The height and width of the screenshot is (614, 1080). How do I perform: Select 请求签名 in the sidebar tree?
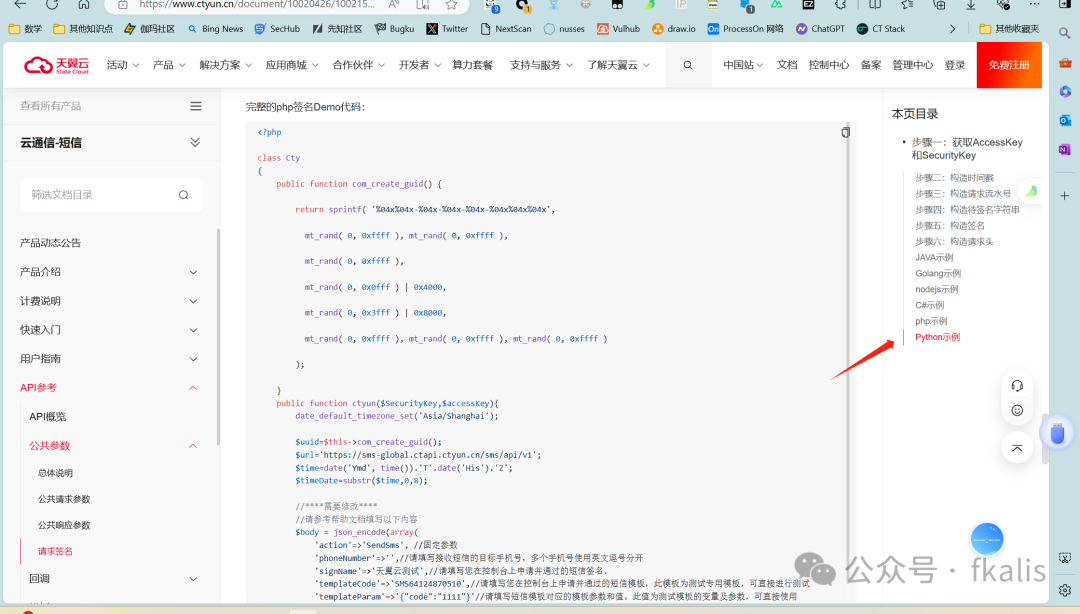tap(55, 551)
